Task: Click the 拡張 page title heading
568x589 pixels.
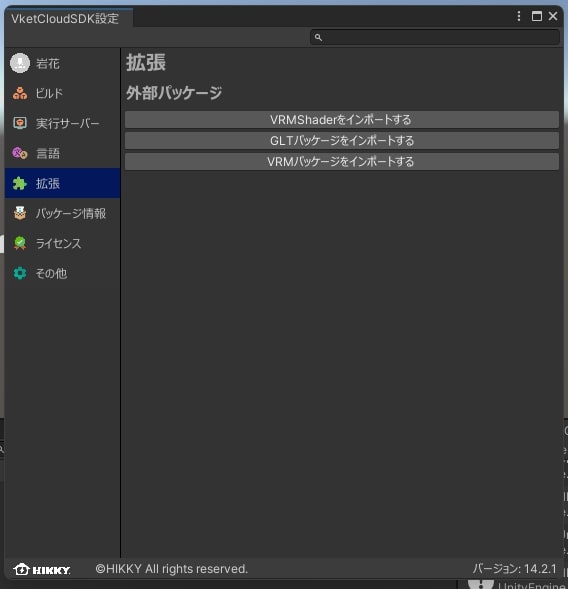Action: point(146,62)
